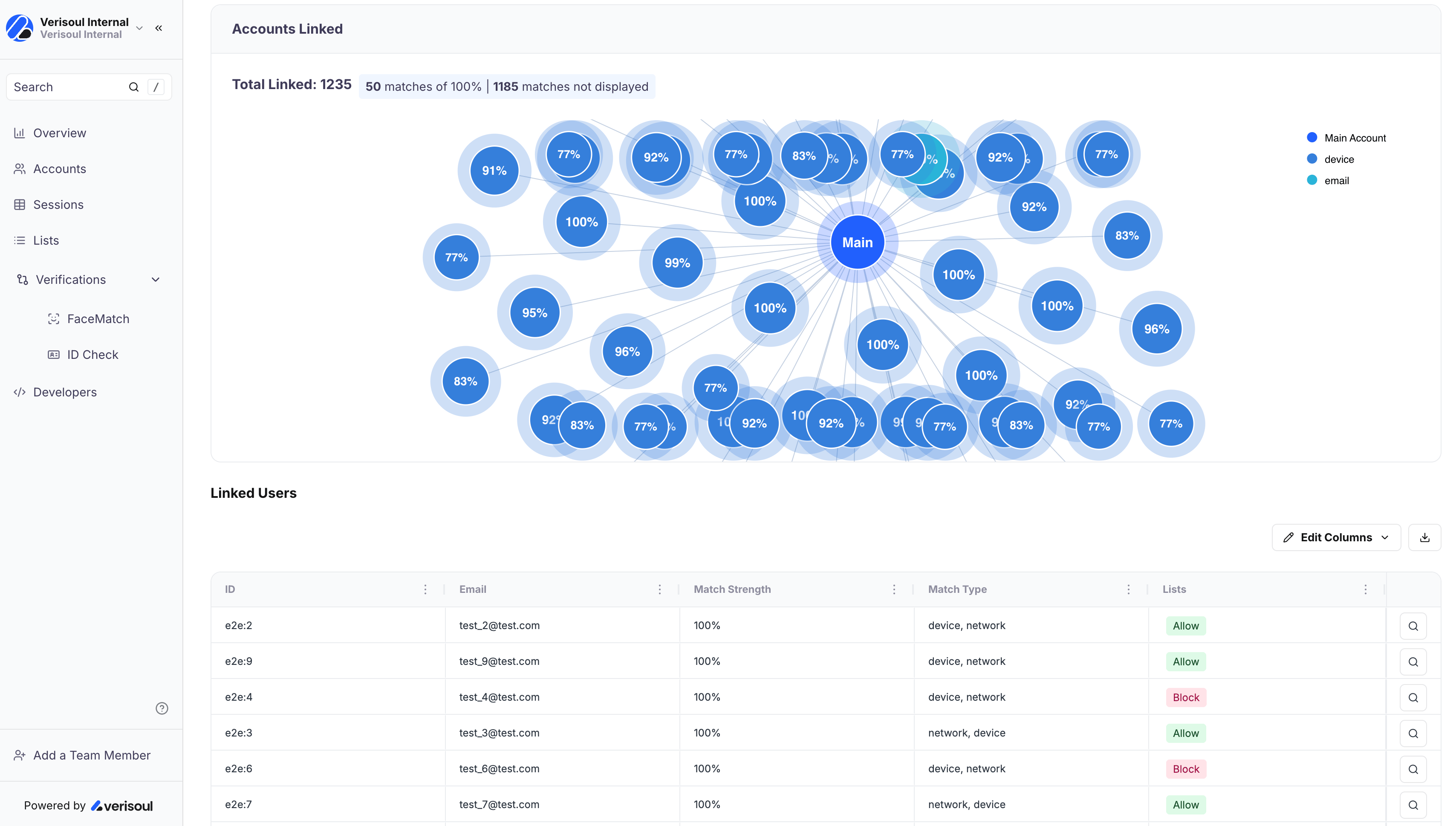The width and height of the screenshot is (1456, 826).
Task: Click the Developers code icon
Action: point(19,392)
